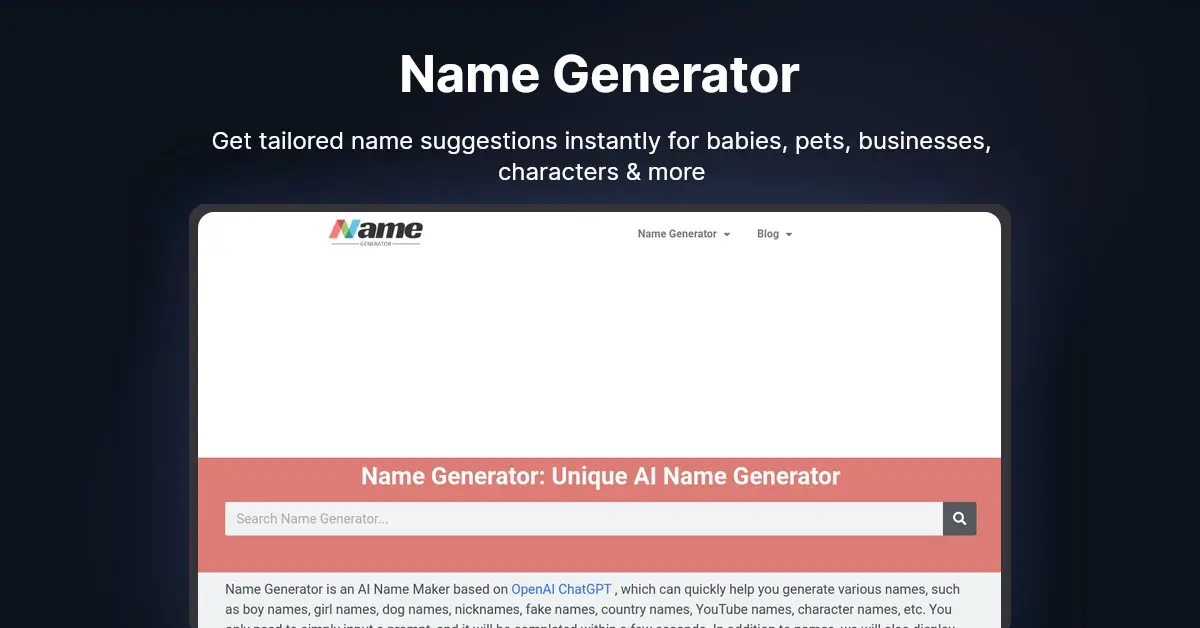The image size is (1200, 628).
Task: Click the page subtitle about tailored name suggestions
Action: click(x=601, y=156)
